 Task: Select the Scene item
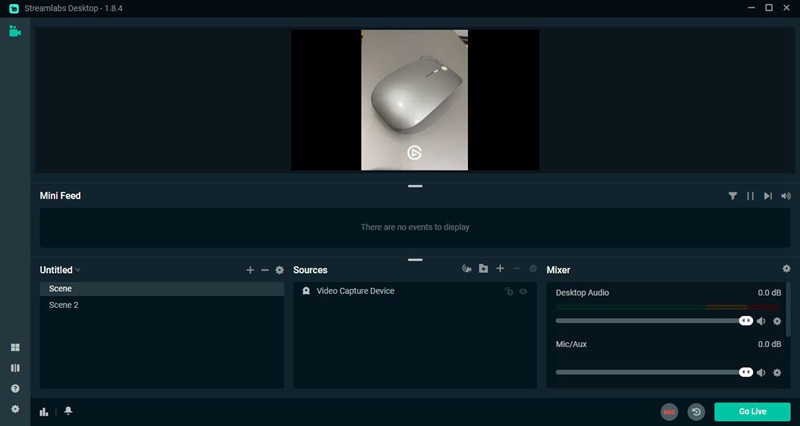pyautogui.click(x=162, y=289)
